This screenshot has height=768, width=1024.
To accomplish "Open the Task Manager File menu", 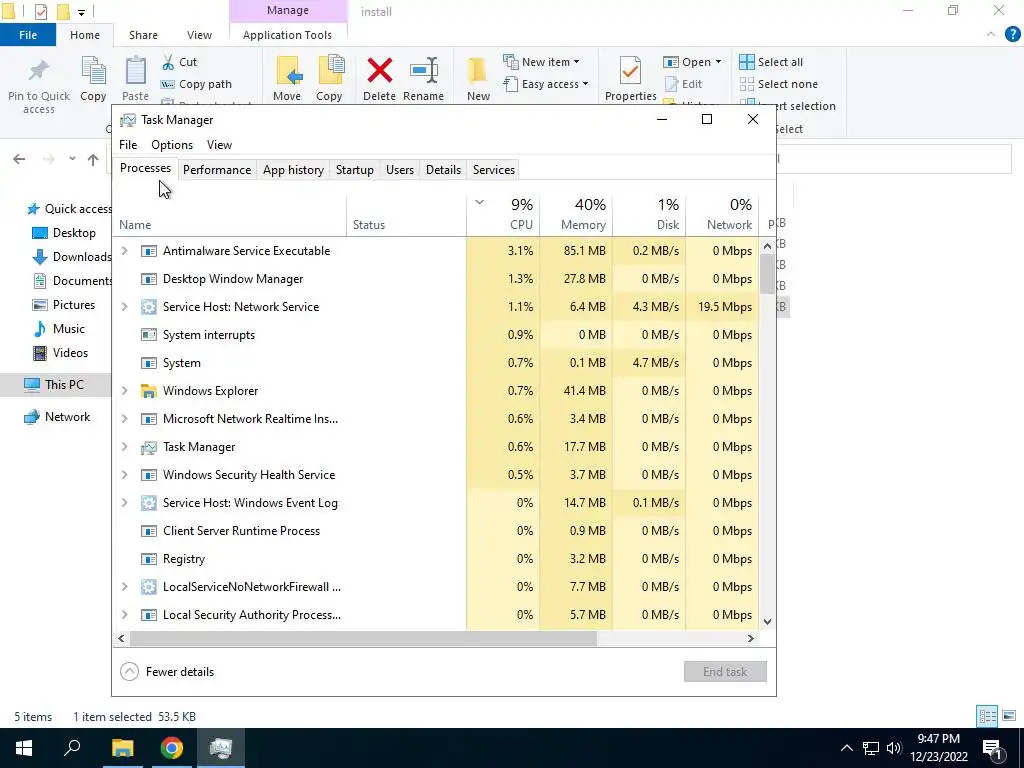I will coord(128,145).
